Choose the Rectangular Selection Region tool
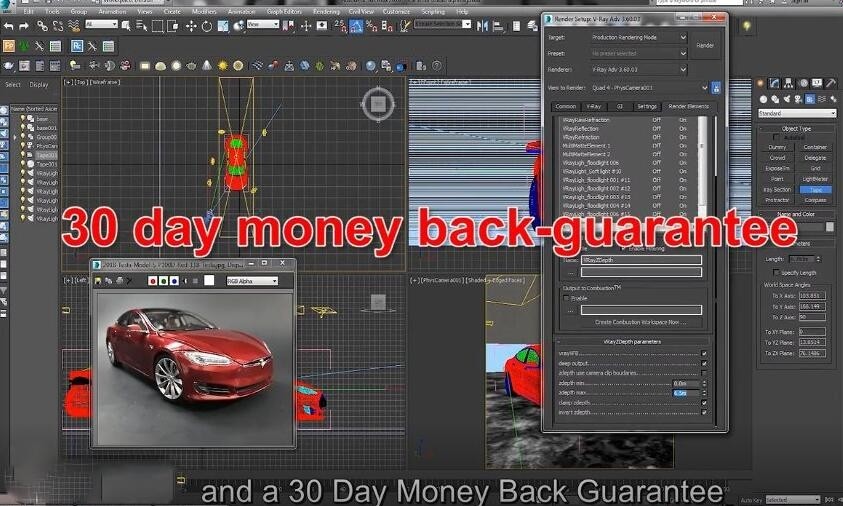 point(157,25)
